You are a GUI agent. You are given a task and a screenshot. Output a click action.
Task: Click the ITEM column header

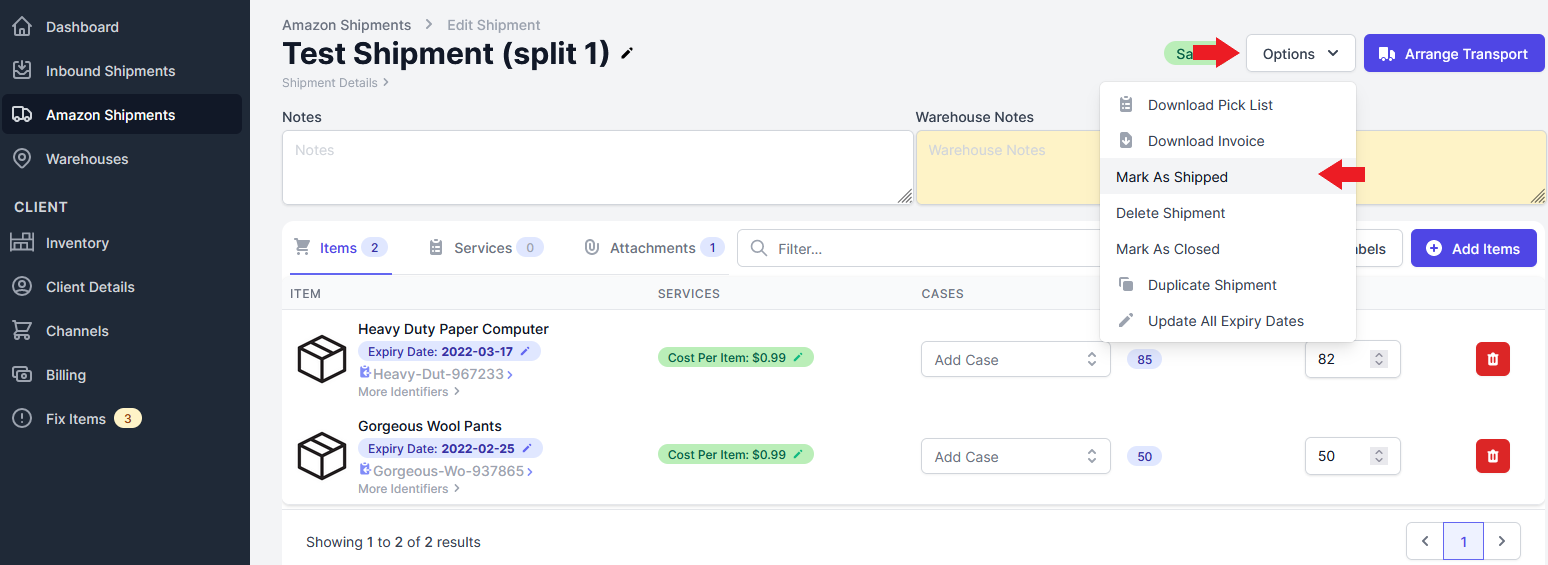pyautogui.click(x=305, y=294)
